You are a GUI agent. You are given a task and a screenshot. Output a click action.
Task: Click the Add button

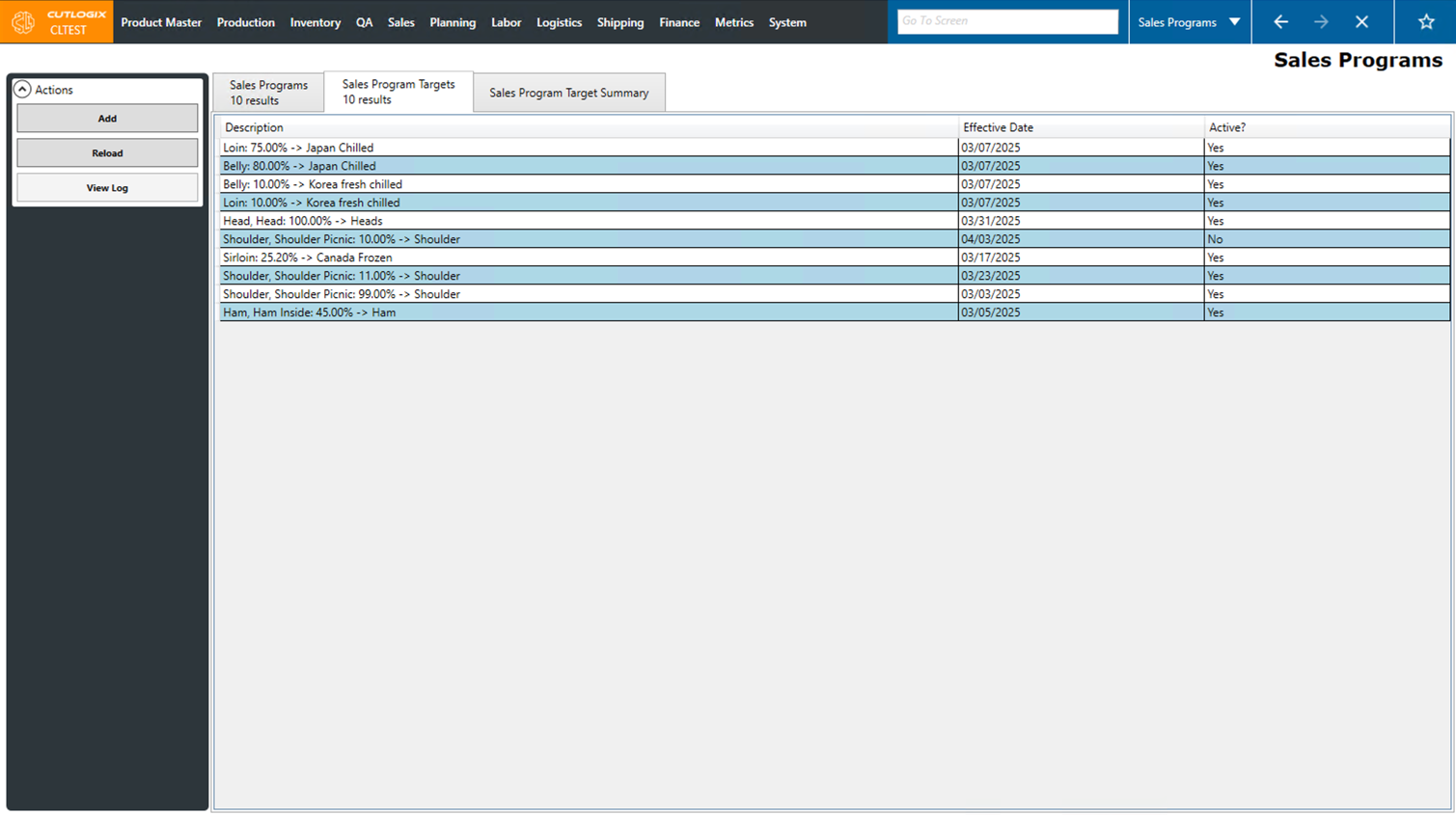(106, 118)
